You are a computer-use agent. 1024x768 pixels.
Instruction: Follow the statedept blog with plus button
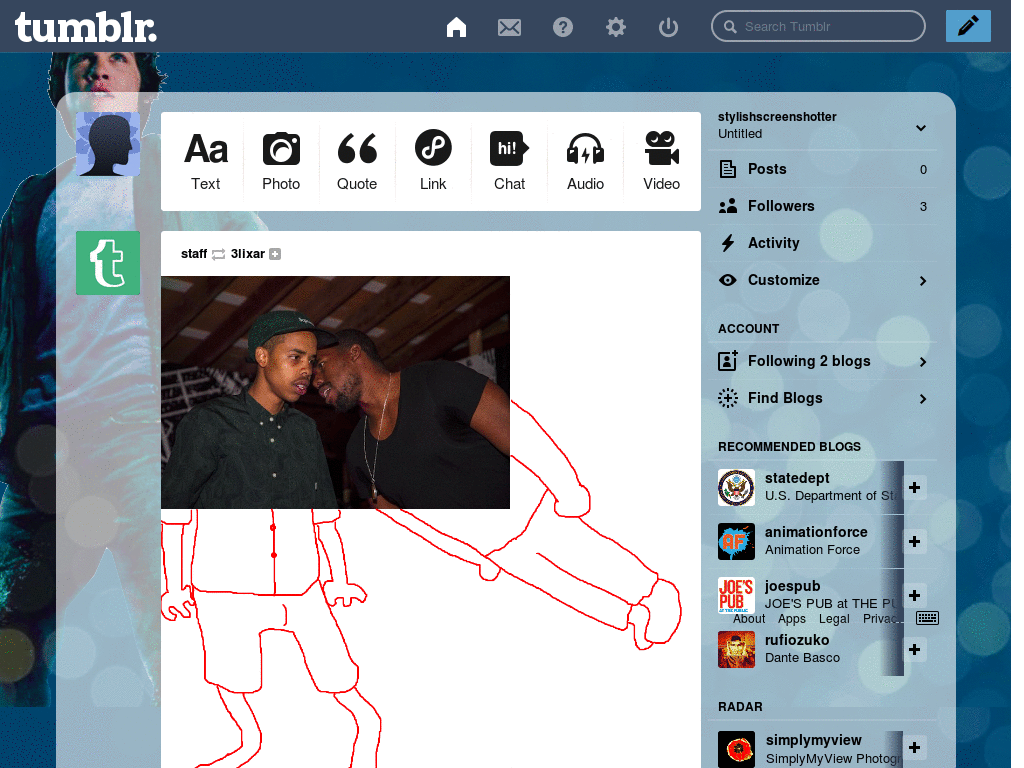(915, 487)
